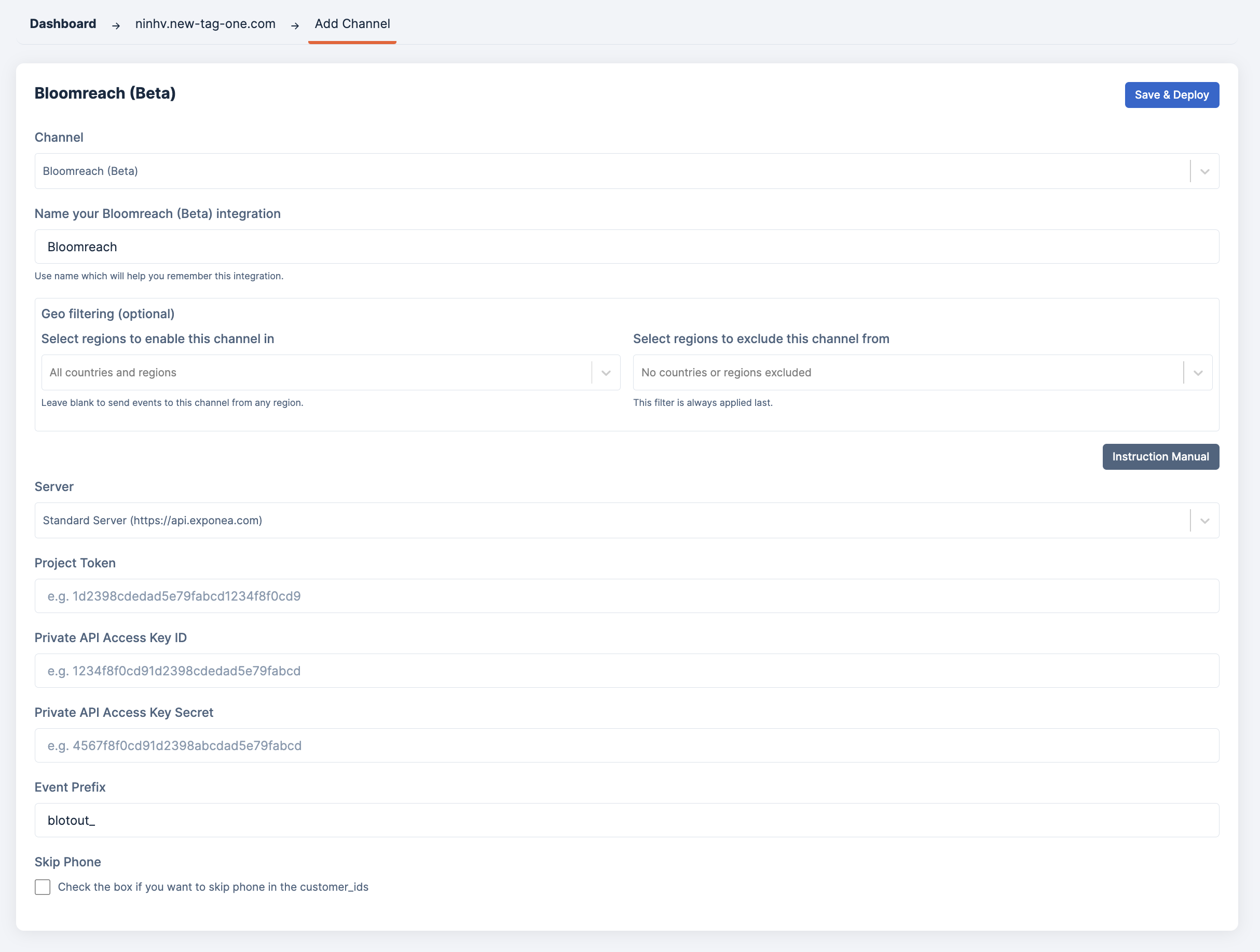
Task: Select the Add Channel tab
Action: tap(352, 24)
